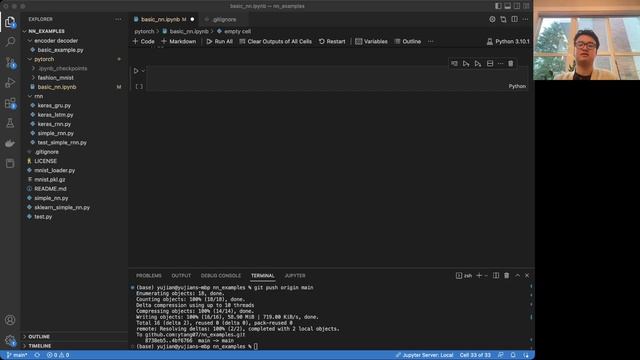Click Cell 33 of 33 status item

point(475,355)
